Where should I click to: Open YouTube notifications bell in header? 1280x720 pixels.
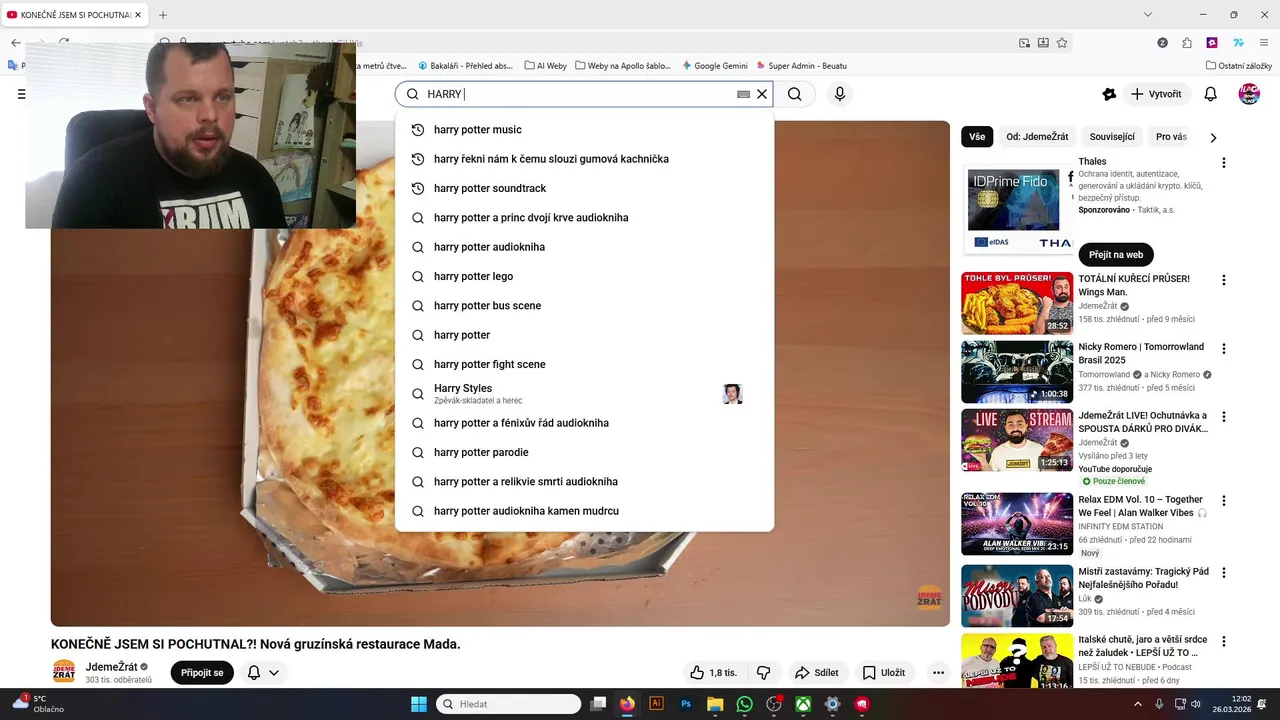[1210, 94]
